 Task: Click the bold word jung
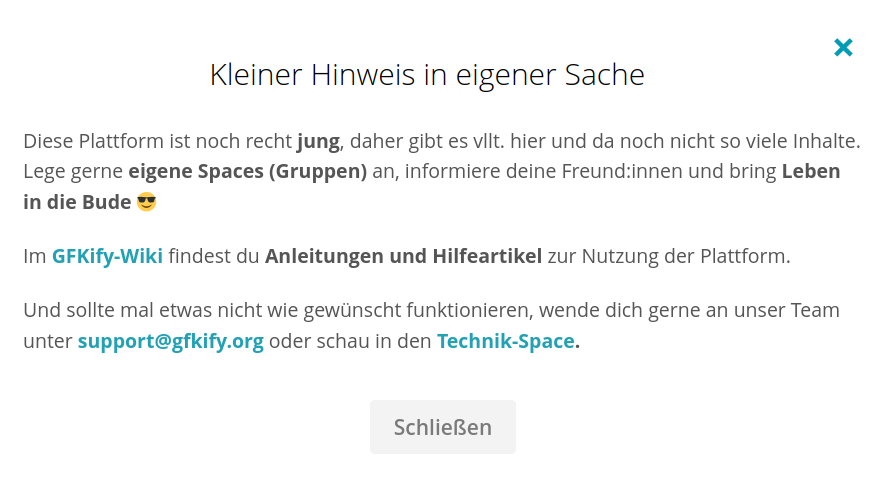point(319,141)
